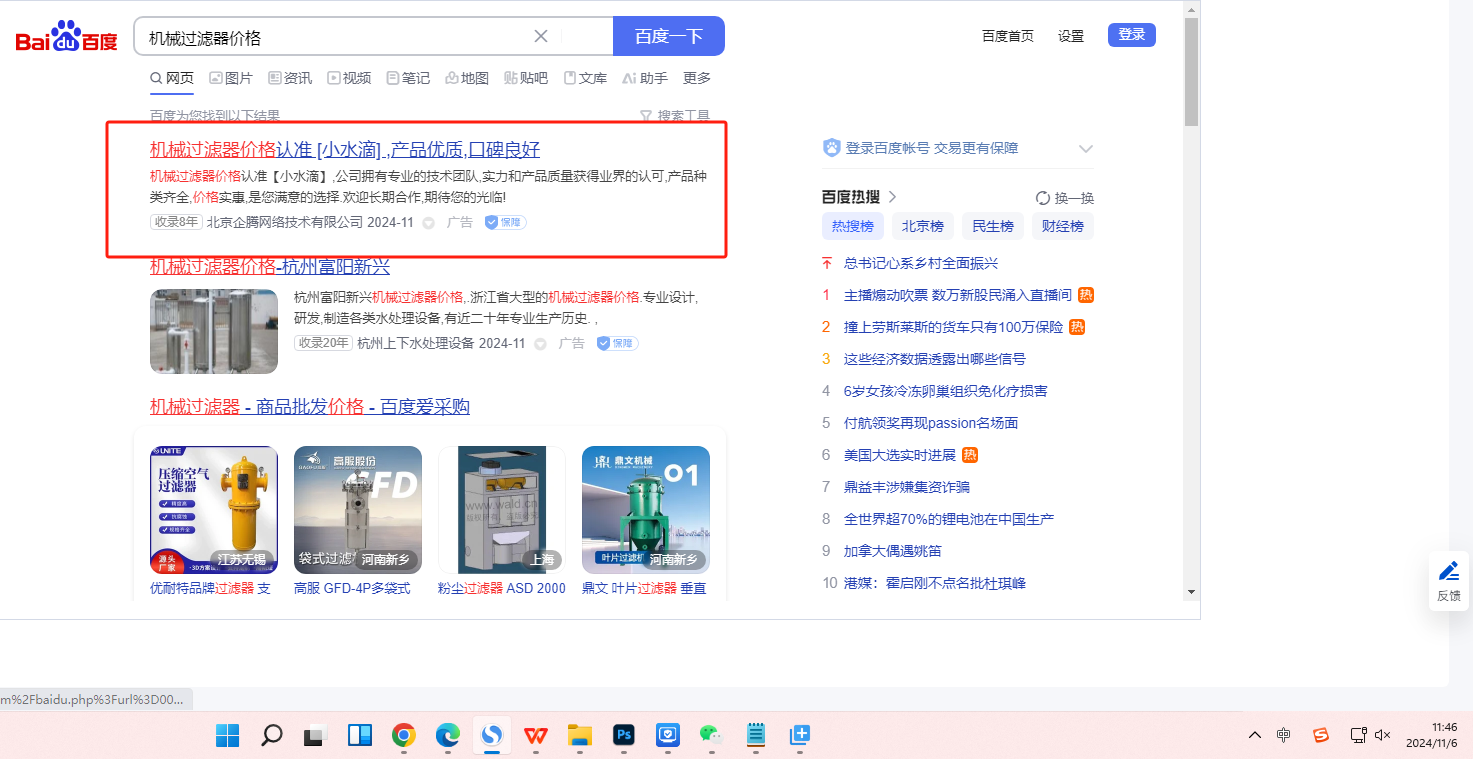Expand the 登录百度帐号 panel chevron

[1086, 149]
